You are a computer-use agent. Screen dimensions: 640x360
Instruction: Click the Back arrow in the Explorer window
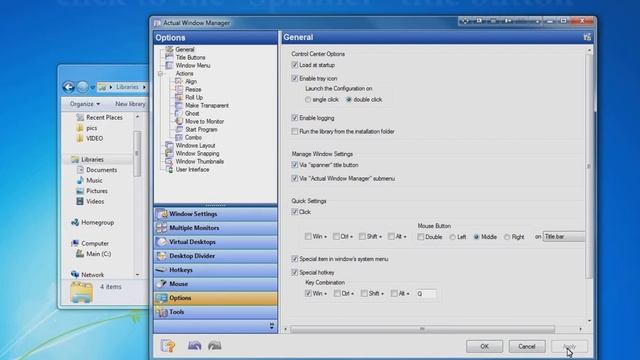pyautogui.click(x=69, y=87)
